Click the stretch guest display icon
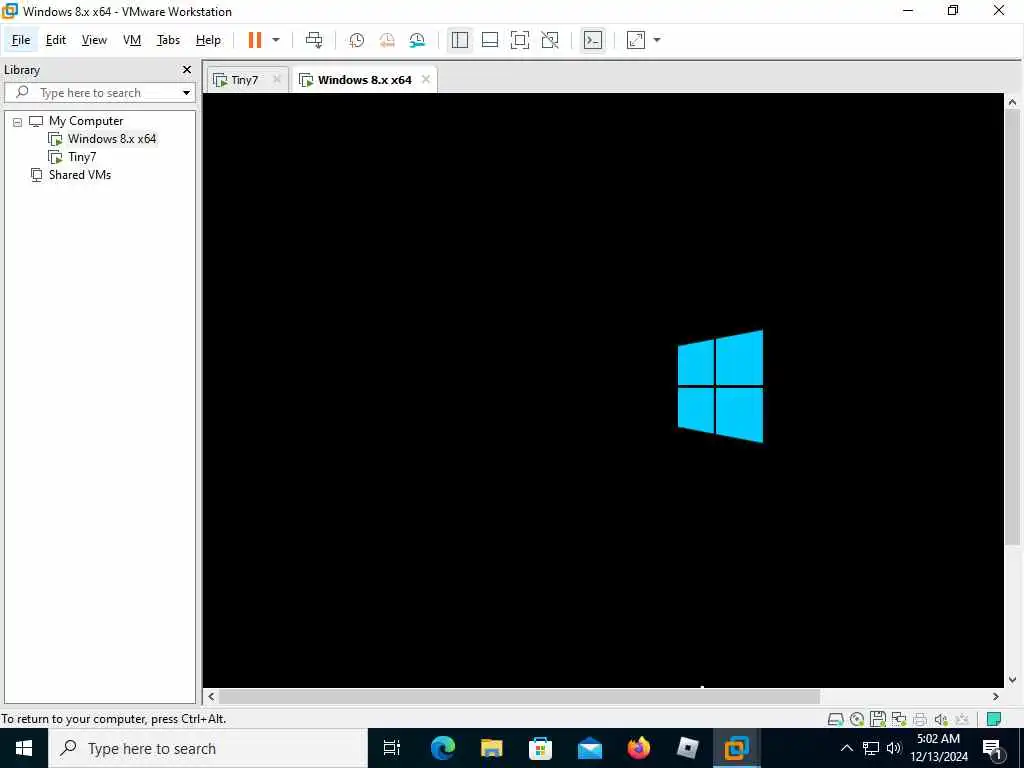The image size is (1024, 768). tap(636, 40)
